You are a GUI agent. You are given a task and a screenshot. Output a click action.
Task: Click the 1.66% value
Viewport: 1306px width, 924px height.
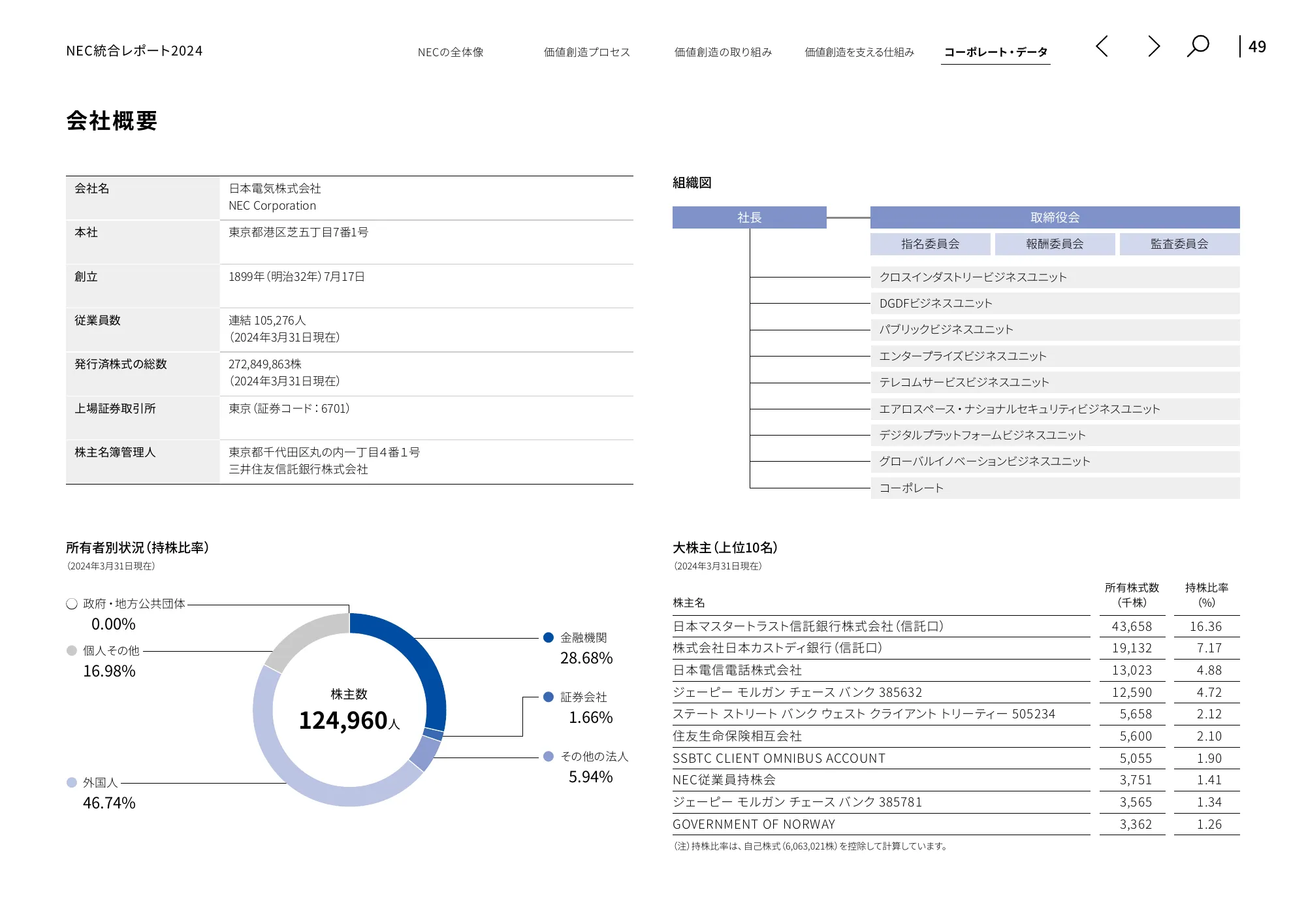(x=590, y=718)
